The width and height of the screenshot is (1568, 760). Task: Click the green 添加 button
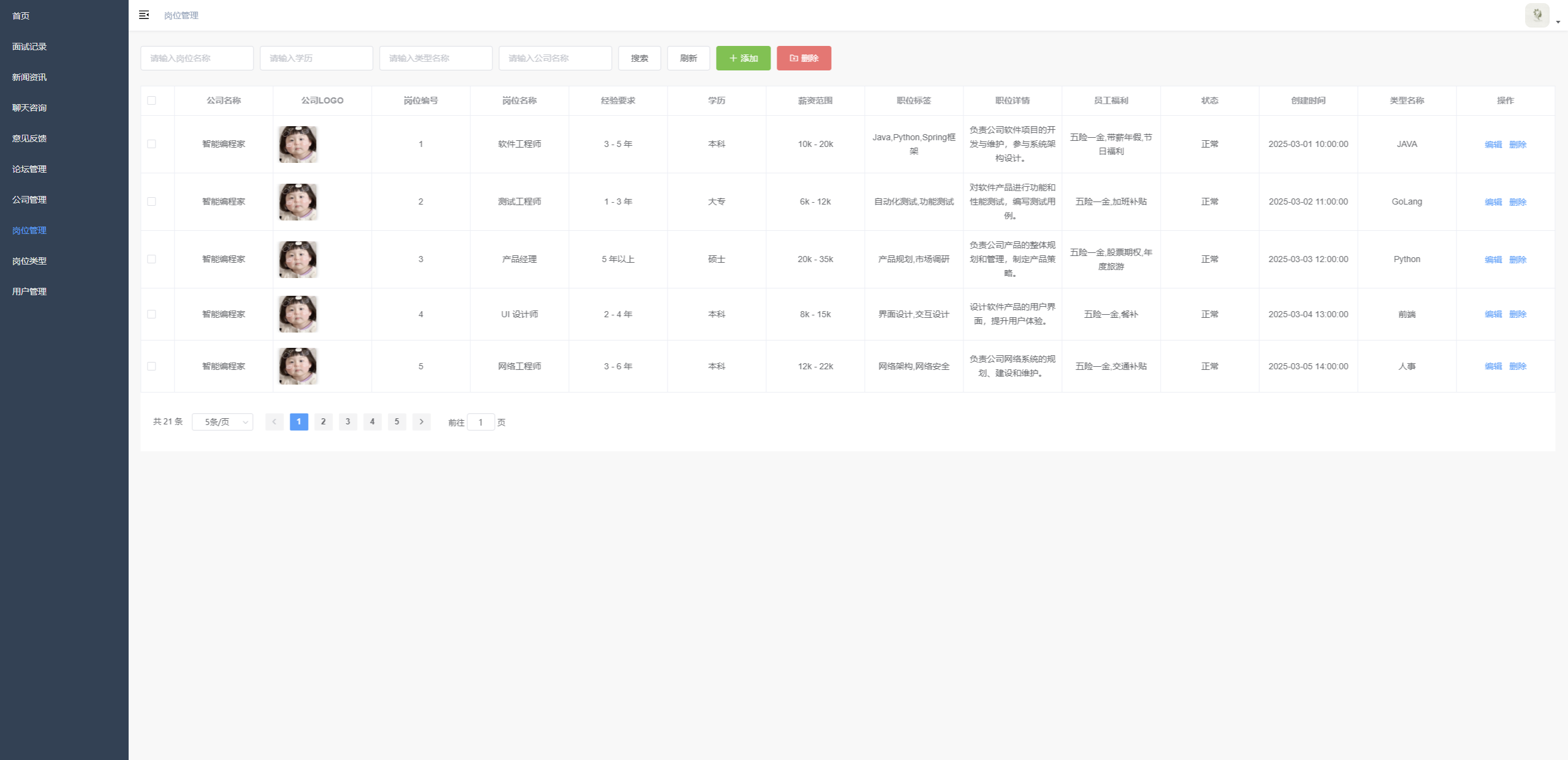[x=743, y=58]
